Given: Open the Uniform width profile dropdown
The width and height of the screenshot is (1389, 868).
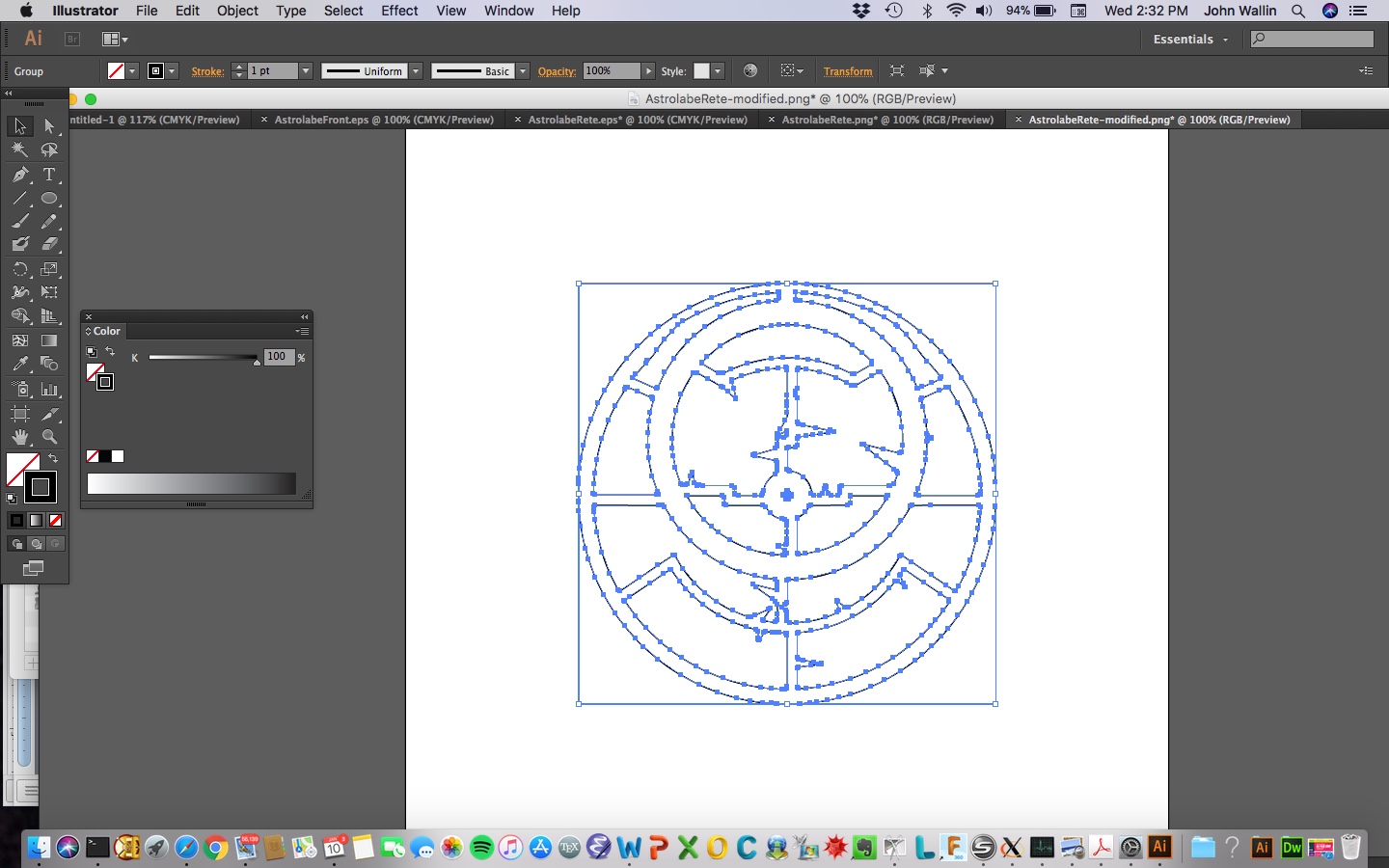Looking at the screenshot, I should click(x=415, y=70).
